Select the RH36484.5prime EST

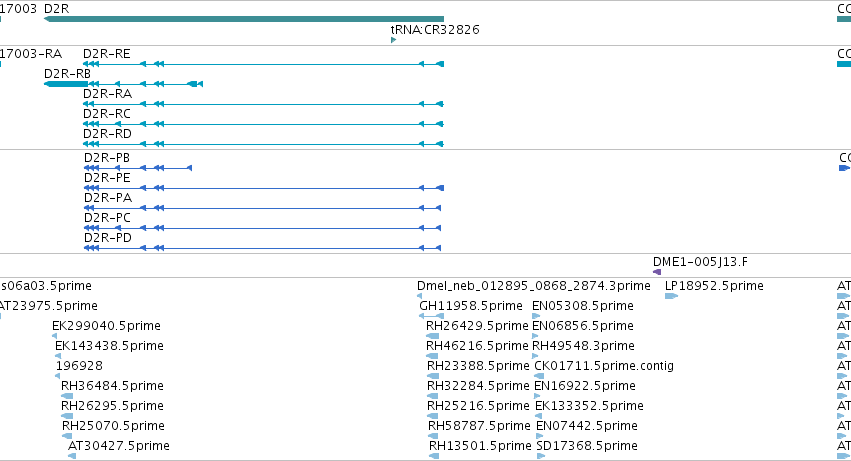click(x=67, y=396)
